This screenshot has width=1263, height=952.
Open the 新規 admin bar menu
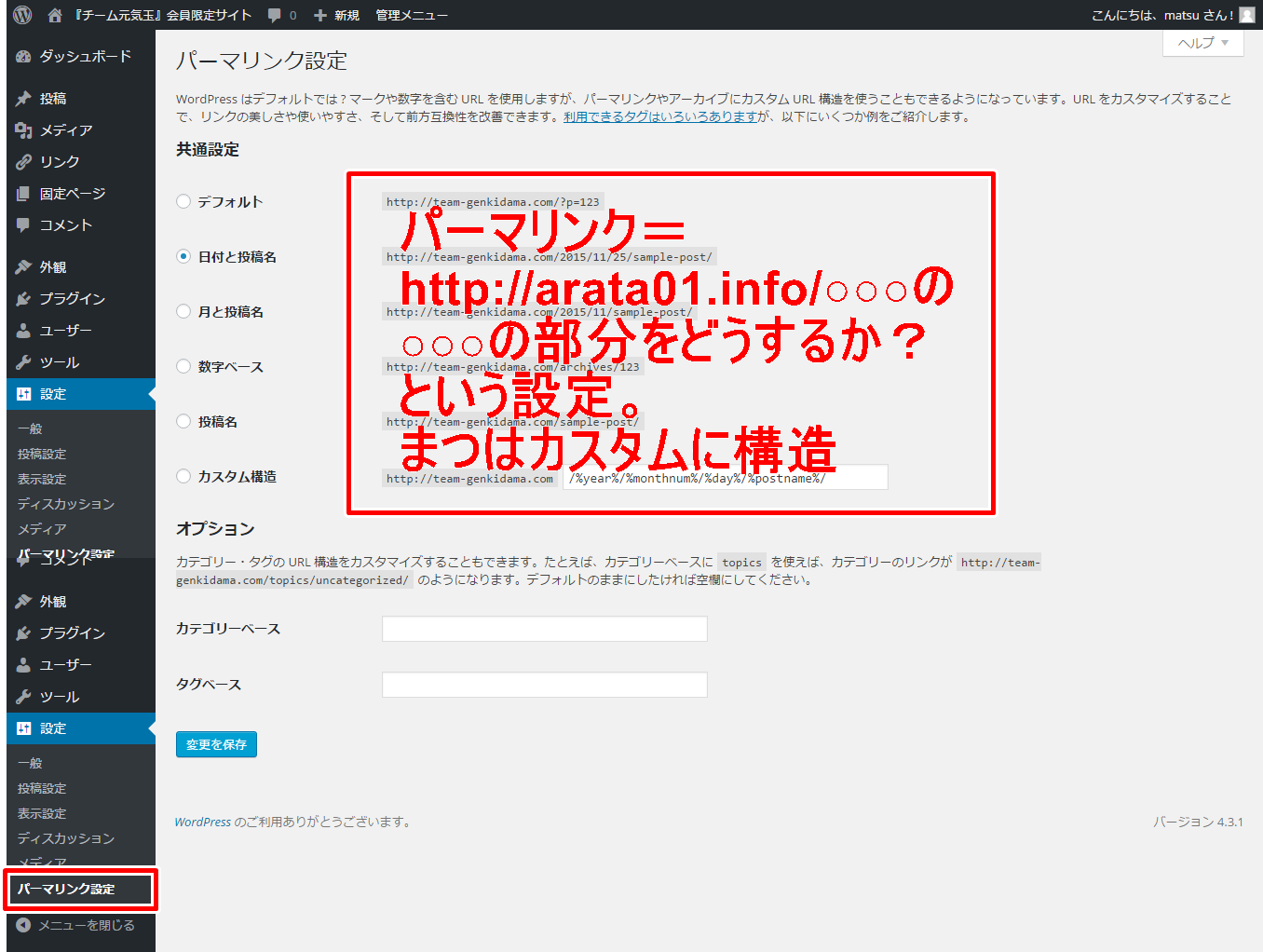337,15
